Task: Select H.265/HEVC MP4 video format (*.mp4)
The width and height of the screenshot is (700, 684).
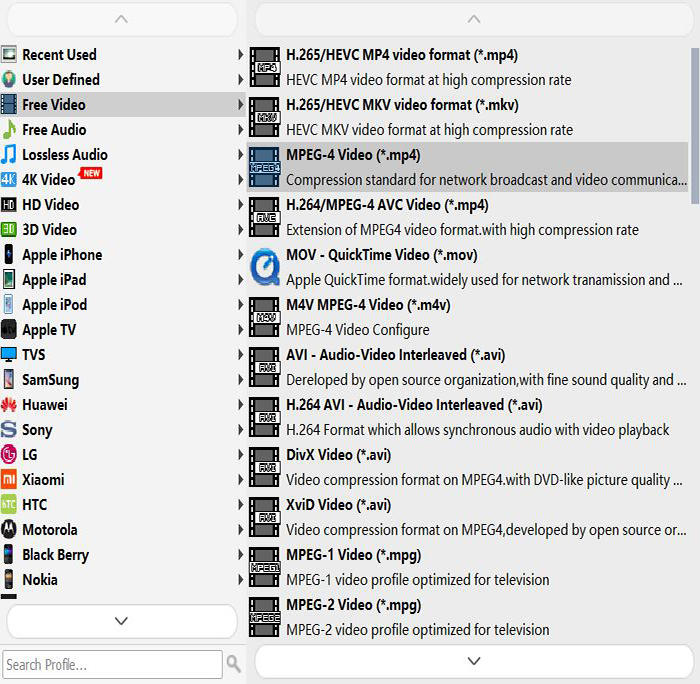Action: click(x=467, y=67)
